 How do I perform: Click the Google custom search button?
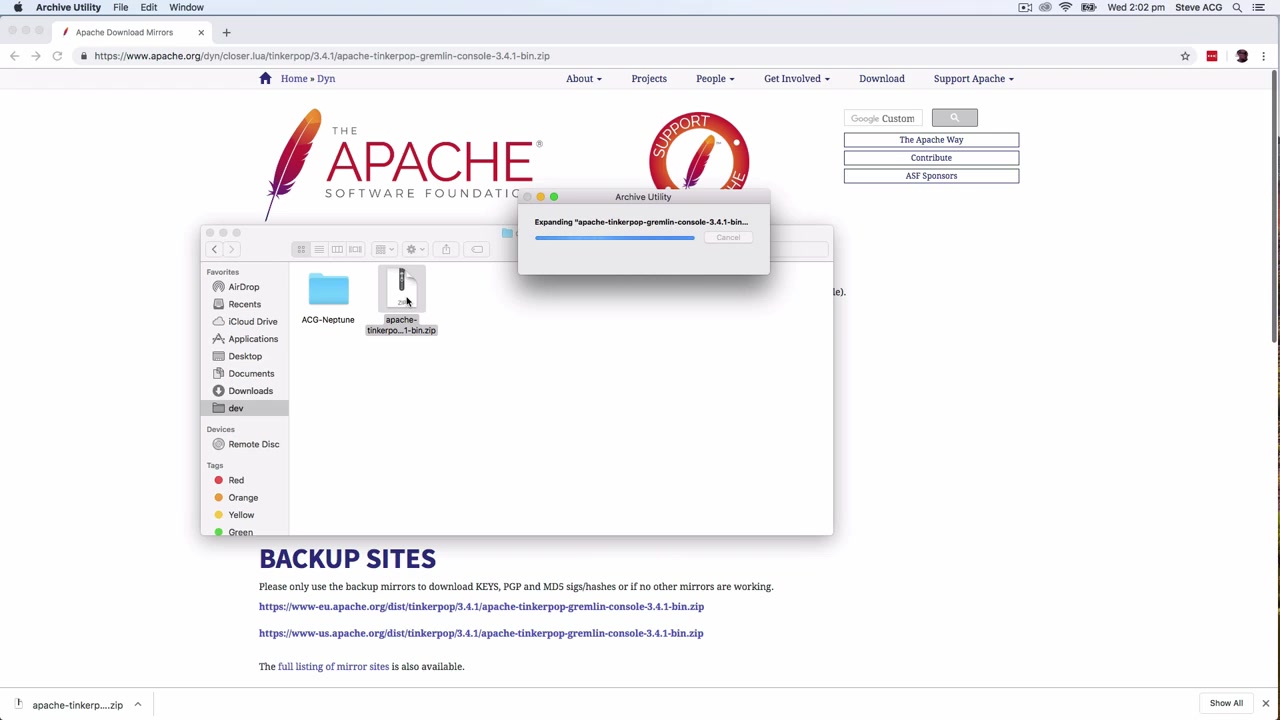(x=954, y=118)
